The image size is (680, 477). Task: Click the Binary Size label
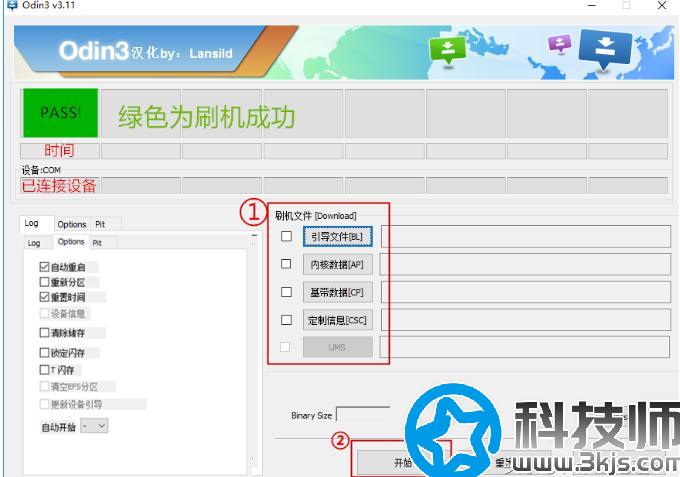click(311, 415)
